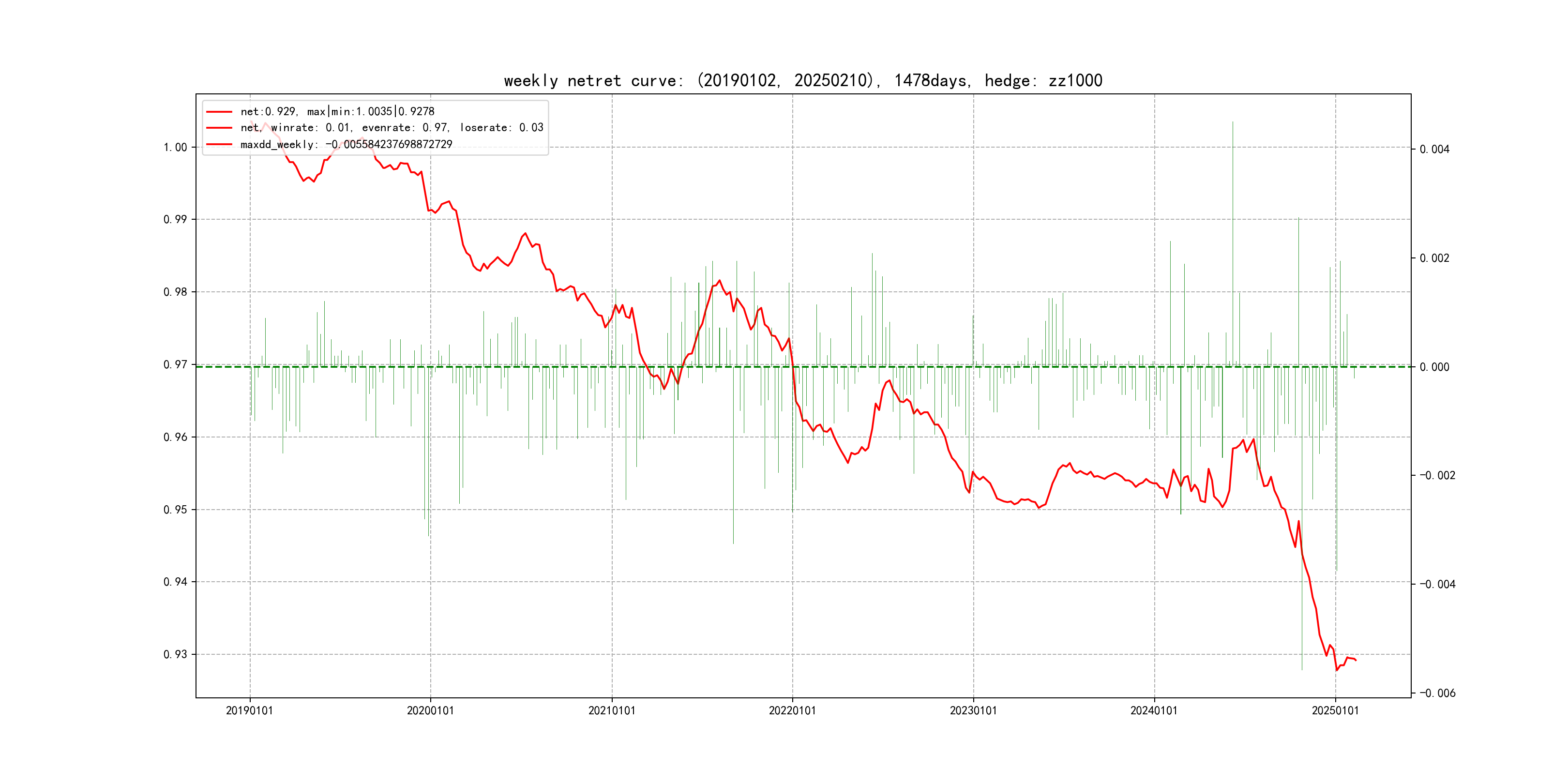Select the 'net:0.929, max|min' legend entry
This screenshot has width=1568, height=784.
337,111
